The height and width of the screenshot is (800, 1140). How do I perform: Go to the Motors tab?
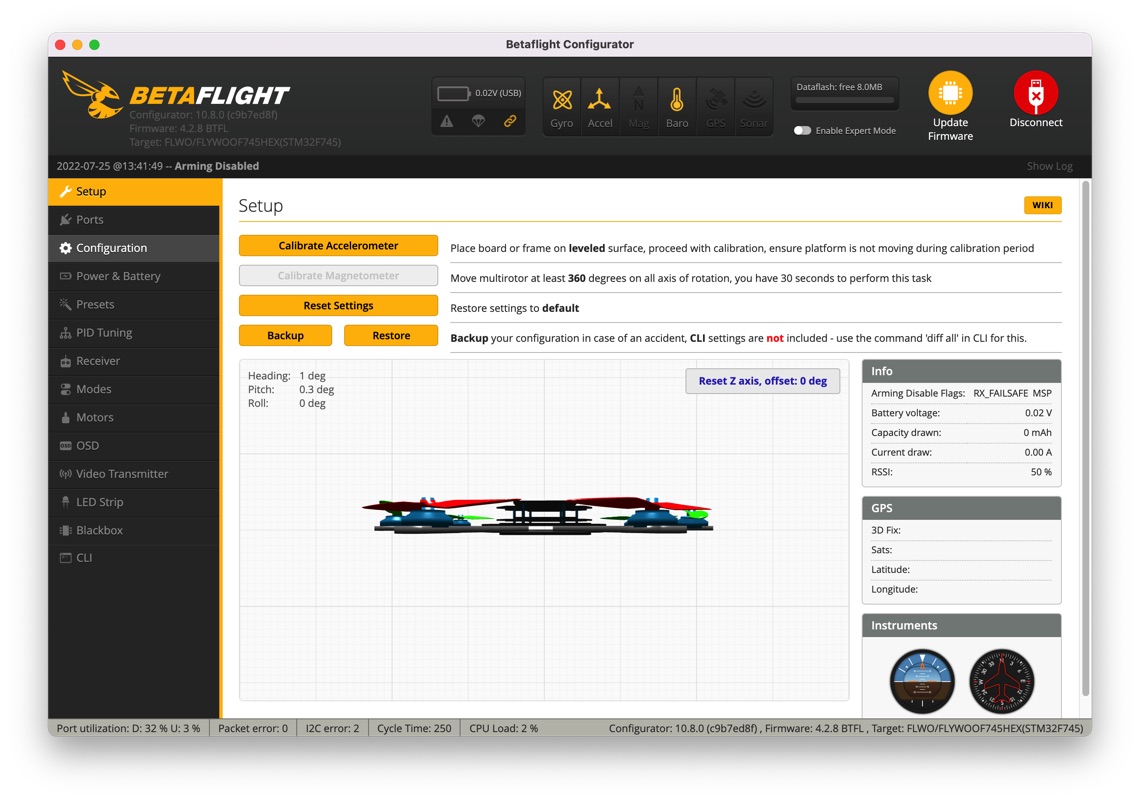point(134,417)
